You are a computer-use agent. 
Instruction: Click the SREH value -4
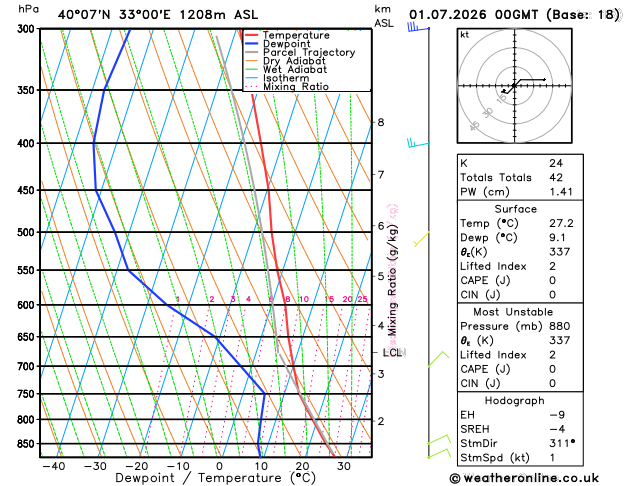tap(557, 429)
